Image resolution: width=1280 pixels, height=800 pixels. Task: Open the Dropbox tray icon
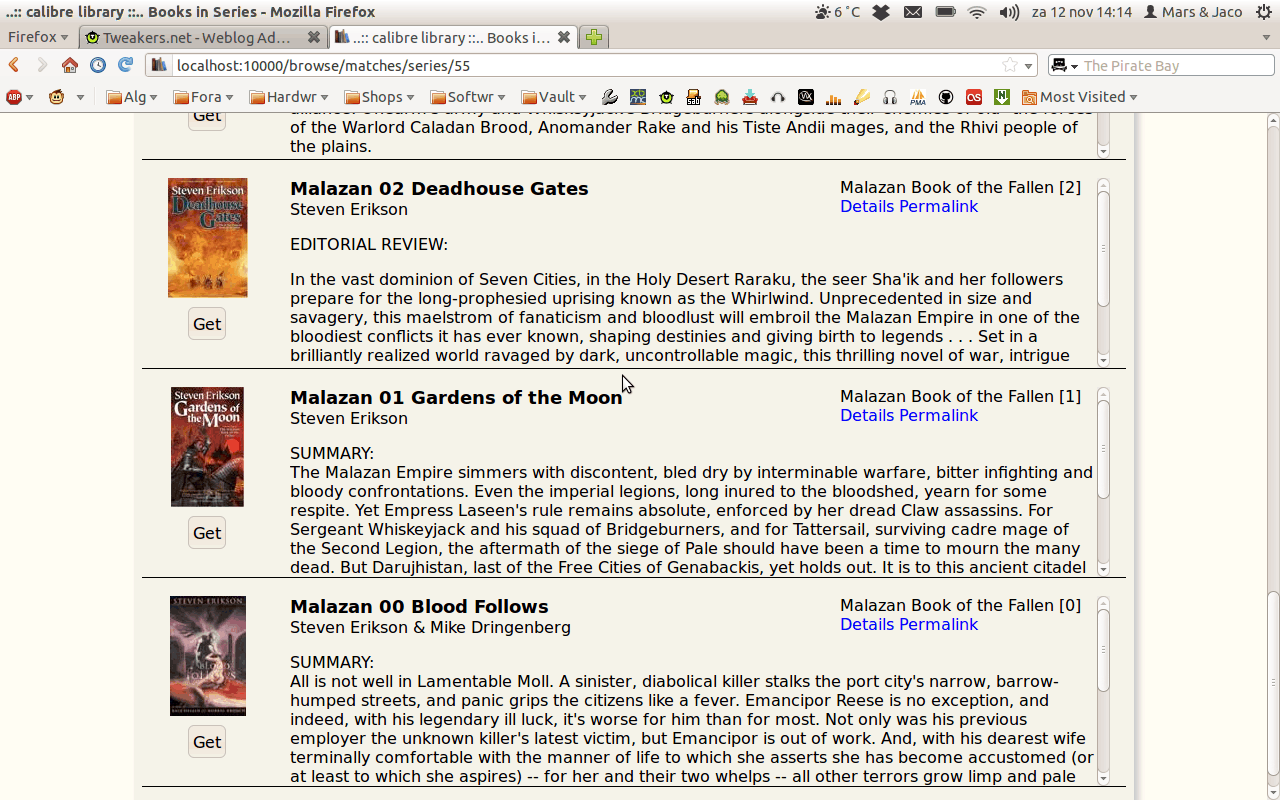tap(881, 12)
